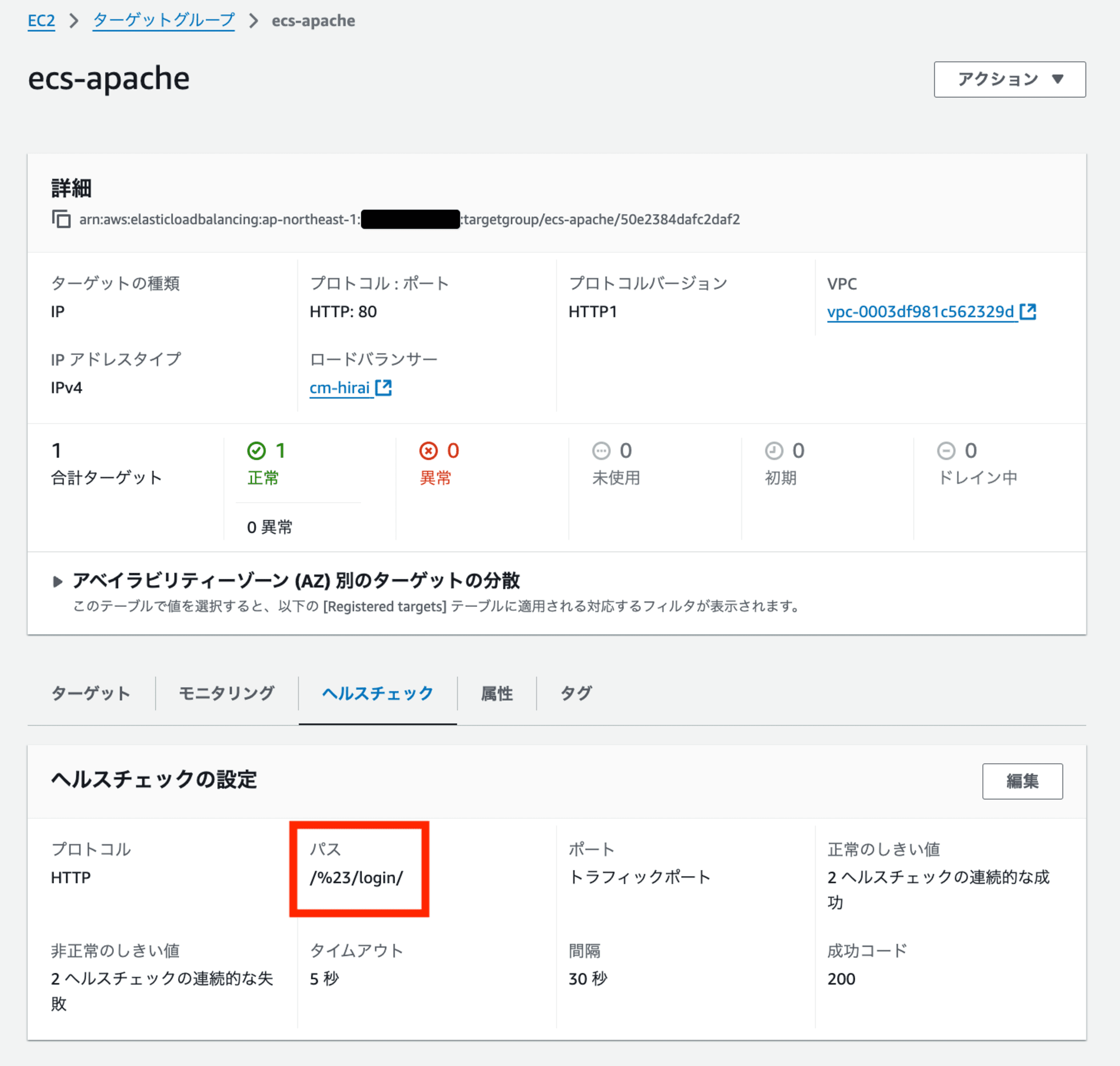Click the initial status clock icon
Viewport: 1120px width, 1066px height.
(x=774, y=451)
